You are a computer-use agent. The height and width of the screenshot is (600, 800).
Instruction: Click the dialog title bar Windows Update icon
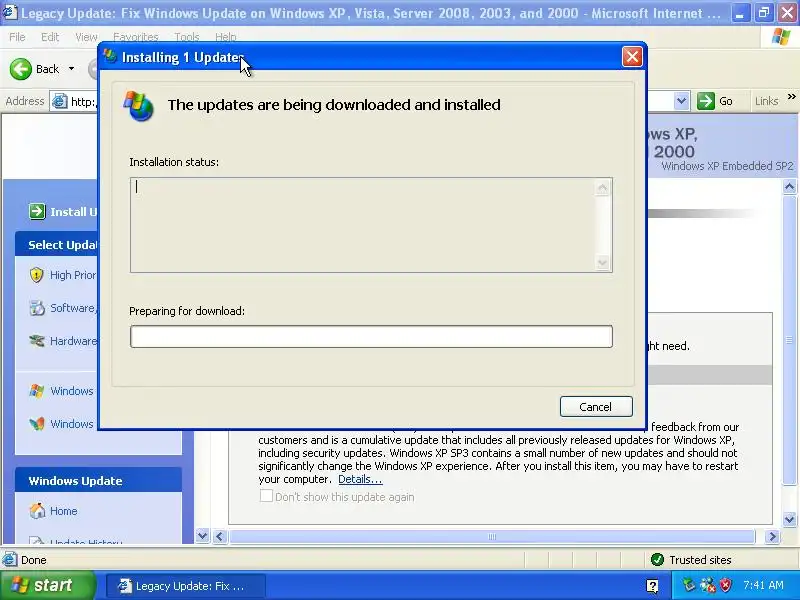point(109,56)
